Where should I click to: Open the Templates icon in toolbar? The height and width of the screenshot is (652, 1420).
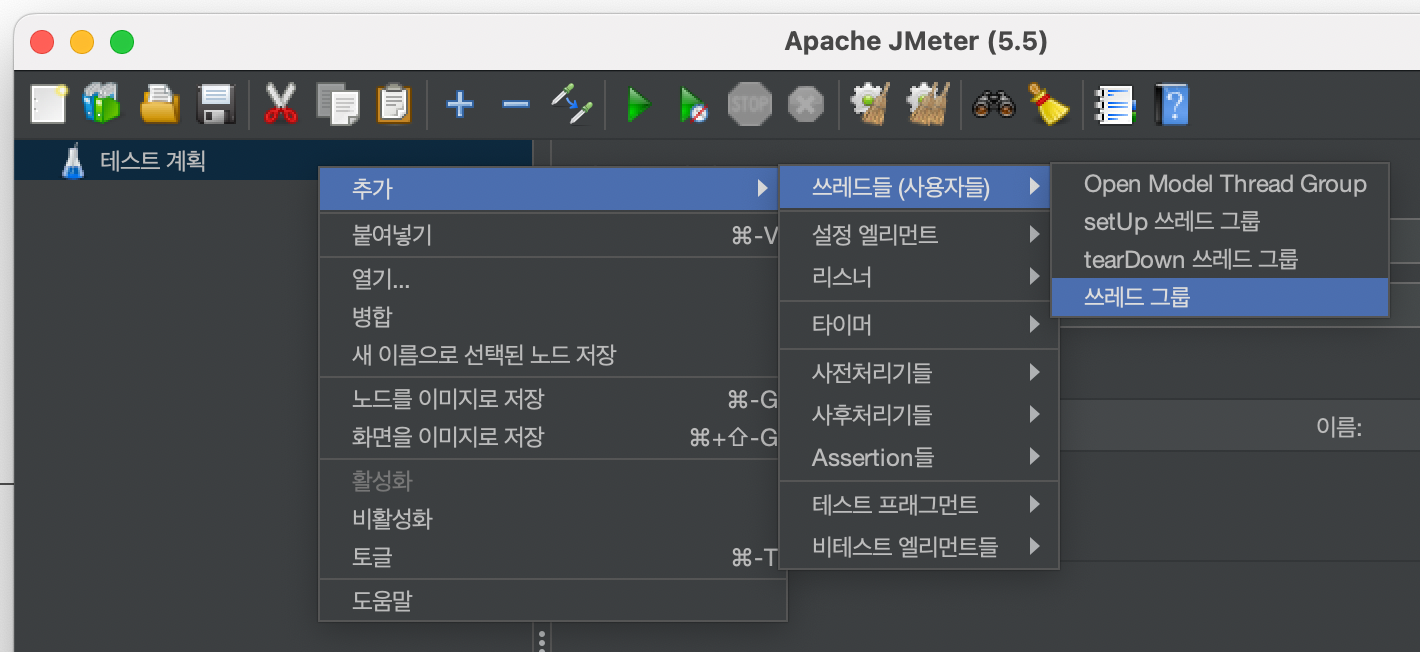101,103
